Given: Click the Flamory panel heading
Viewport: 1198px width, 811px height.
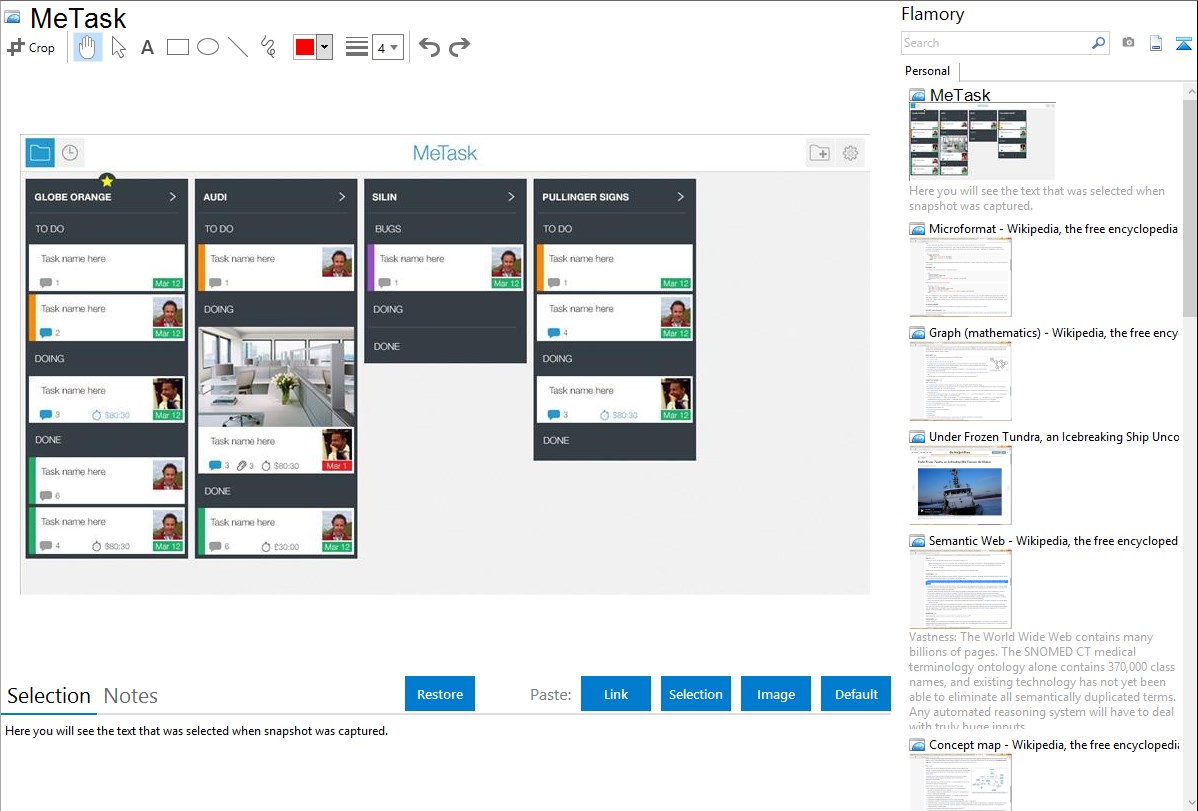Looking at the screenshot, I should [933, 14].
